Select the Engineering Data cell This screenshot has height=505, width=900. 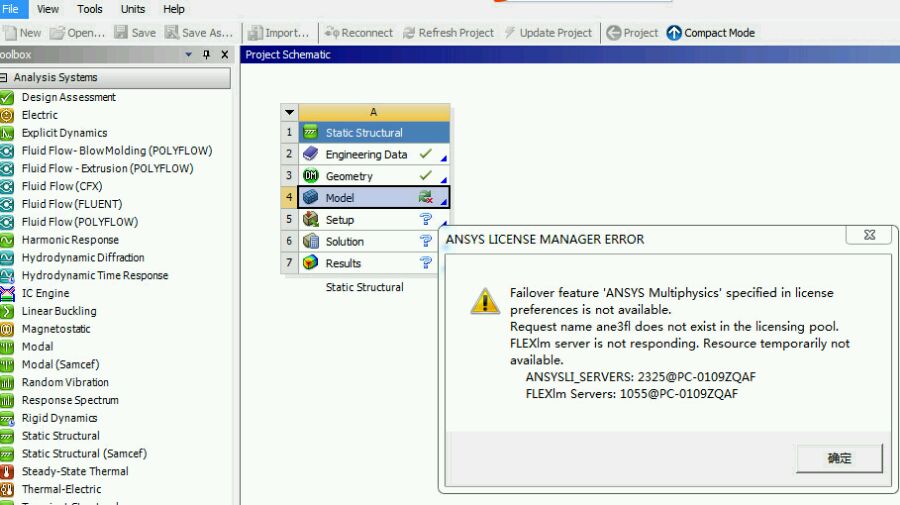point(374,154)
